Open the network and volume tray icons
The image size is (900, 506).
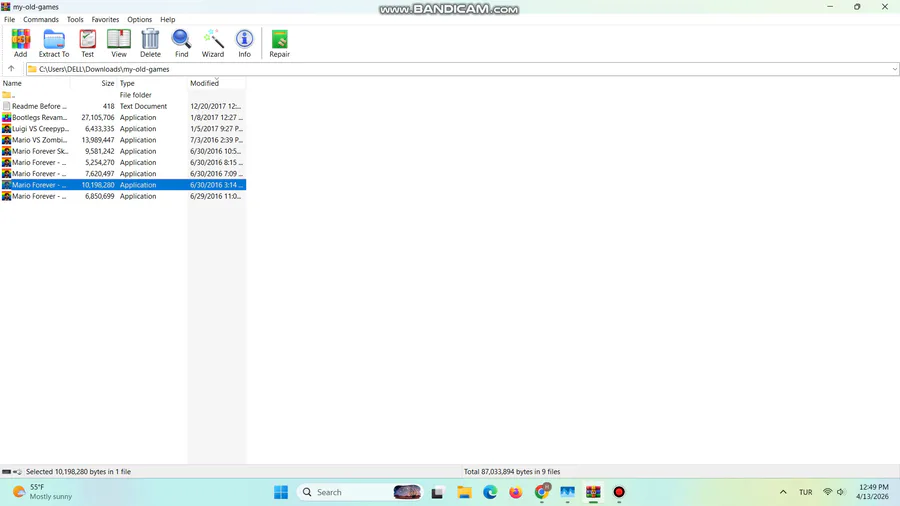pyautogui.click(x=834, y=492)
